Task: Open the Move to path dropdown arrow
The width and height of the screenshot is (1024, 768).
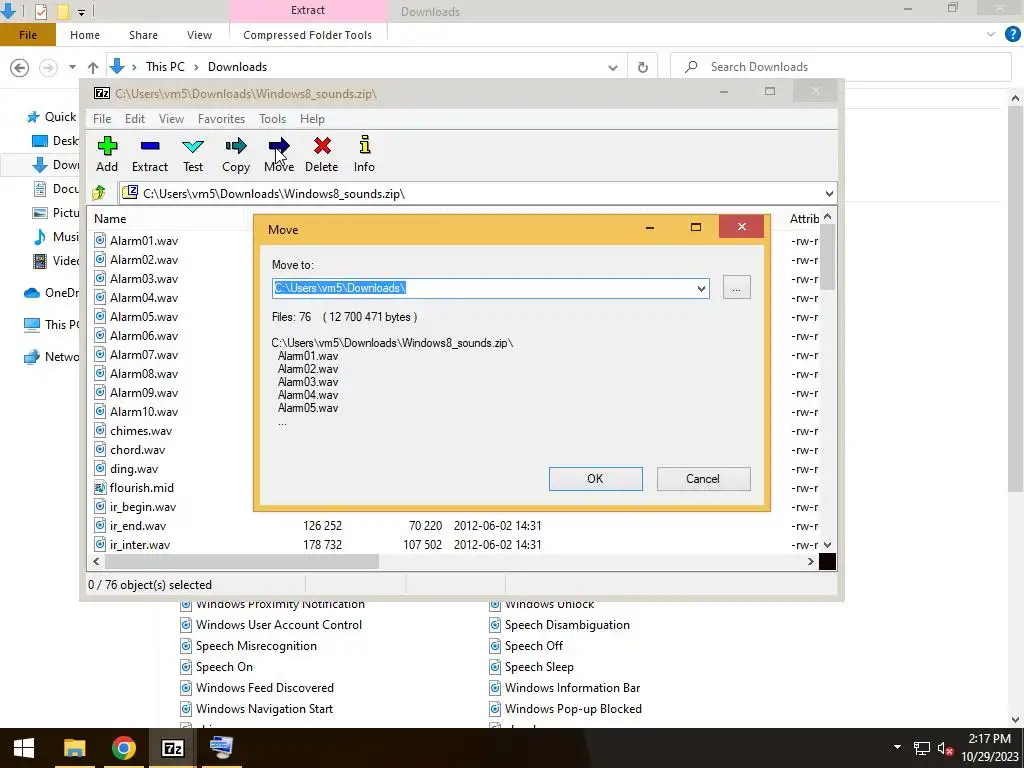Action: coord(701,288)
